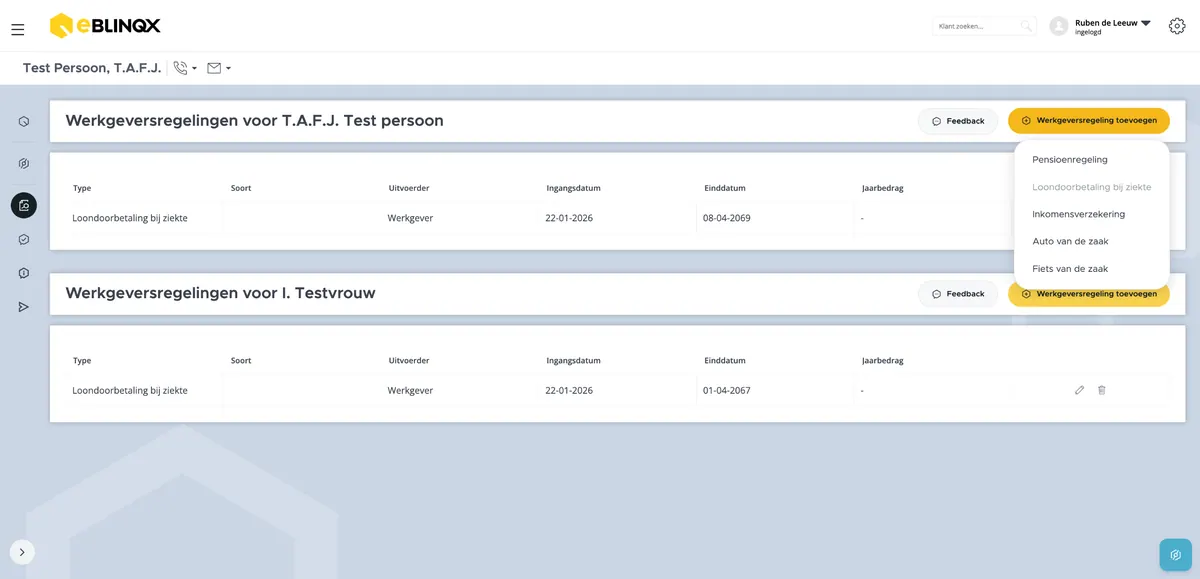Click the heading Werkgeversregelingen voor I. Testvrouw
Image resolution: width=1200 pixels, height=579 pixels.
(x=220, y=294)
